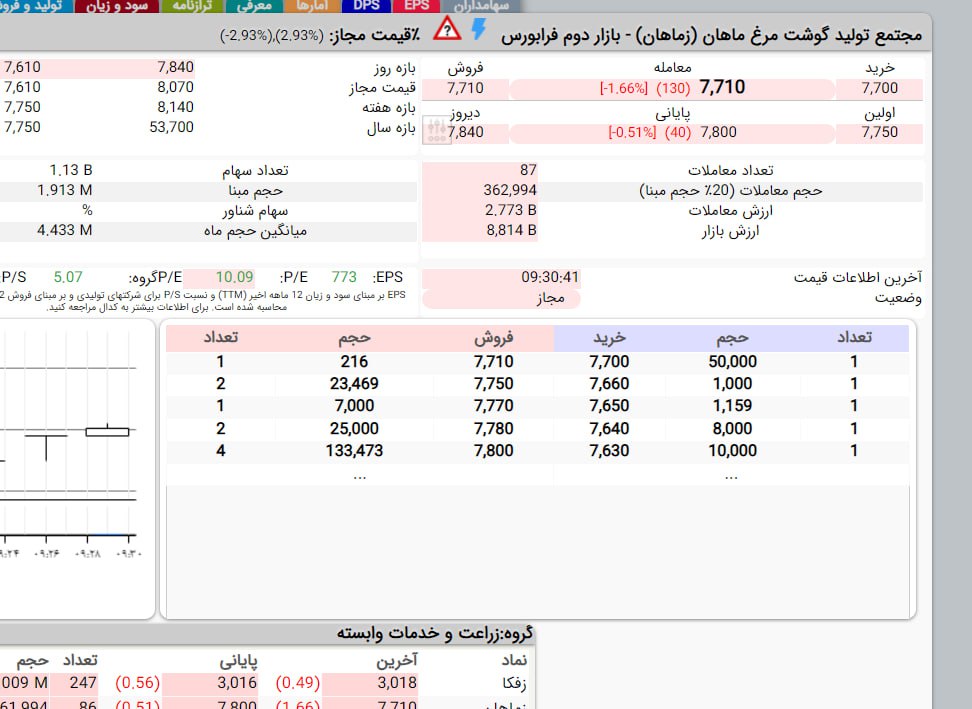
Task: Switch to the DPS tab
Action: click(x=366, y=6)
